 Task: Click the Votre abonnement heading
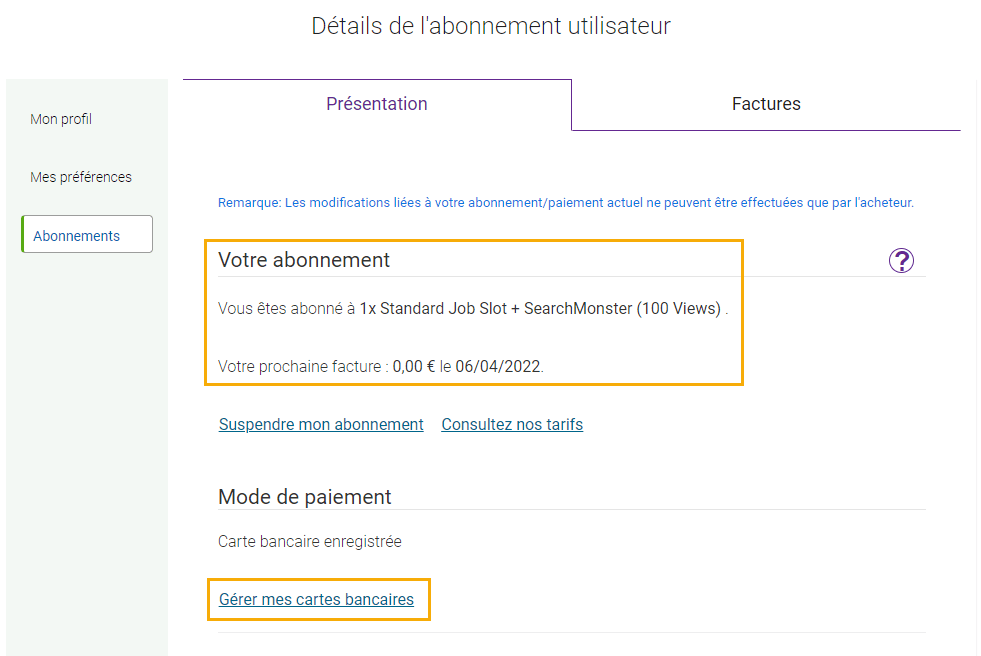pos(303,260)
